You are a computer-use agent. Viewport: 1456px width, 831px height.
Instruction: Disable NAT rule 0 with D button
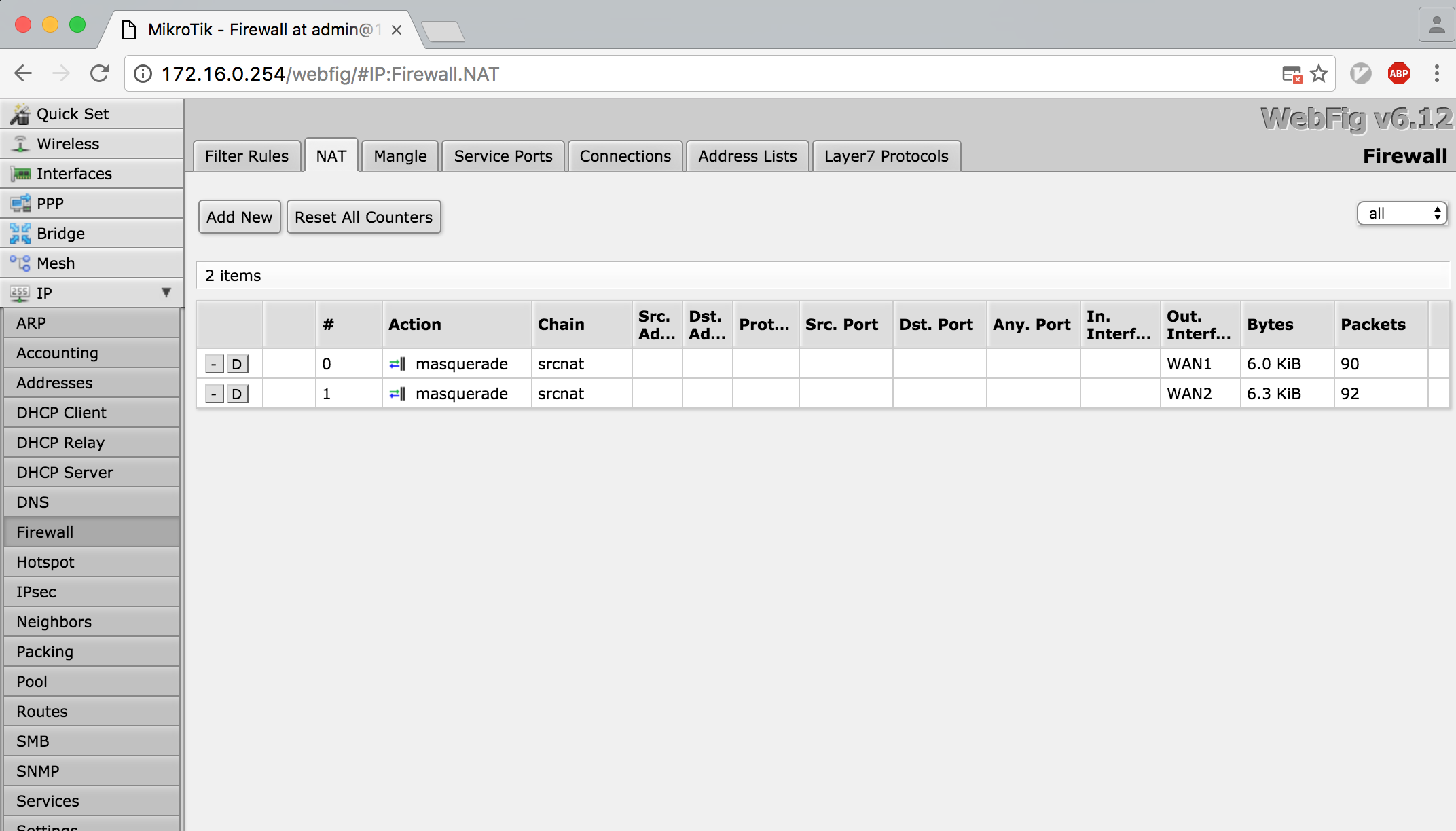[x=237, y=364]
